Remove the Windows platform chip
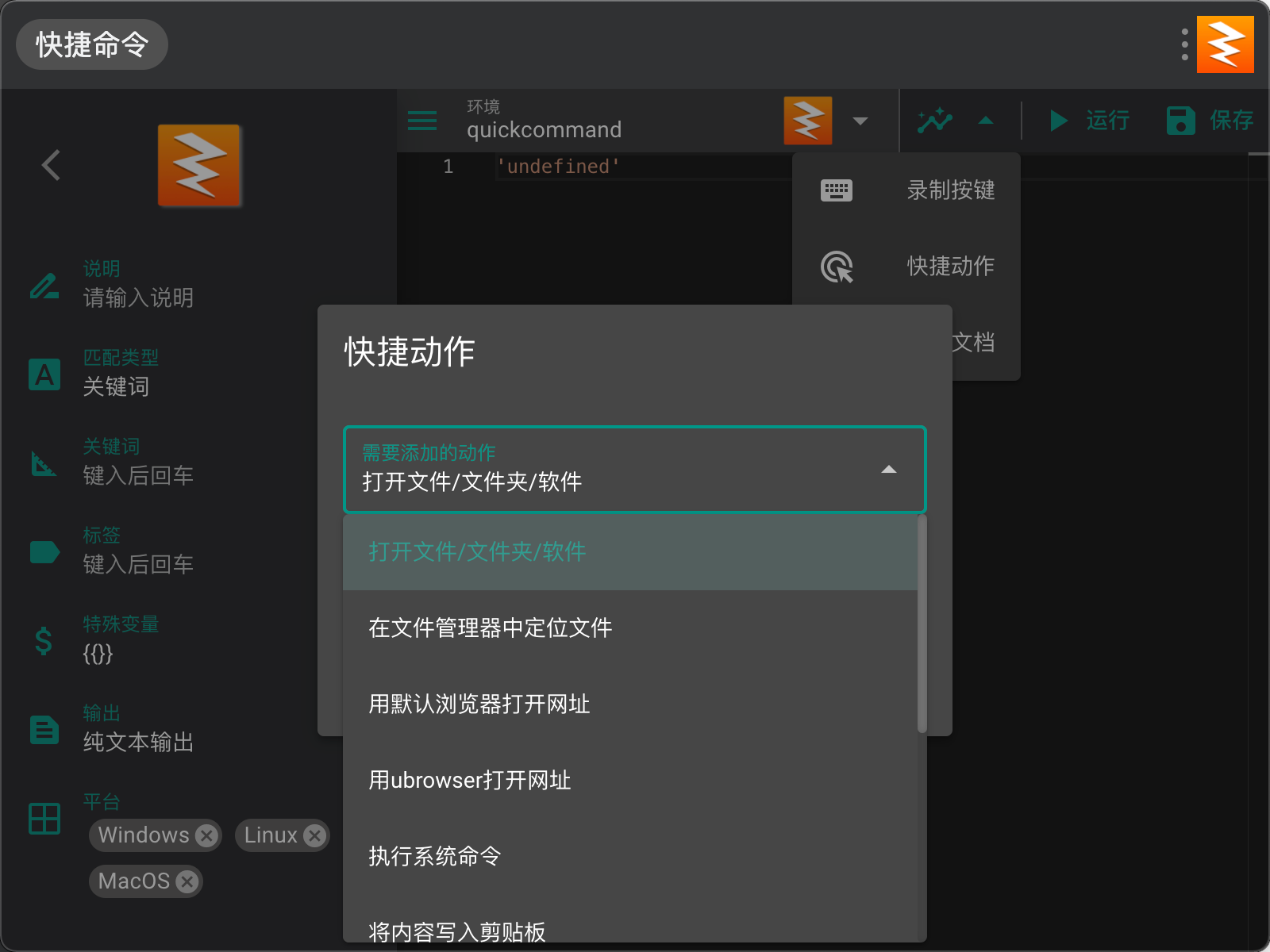The width and height of the screenshot is (1270, 952). [x=207, y=835]
